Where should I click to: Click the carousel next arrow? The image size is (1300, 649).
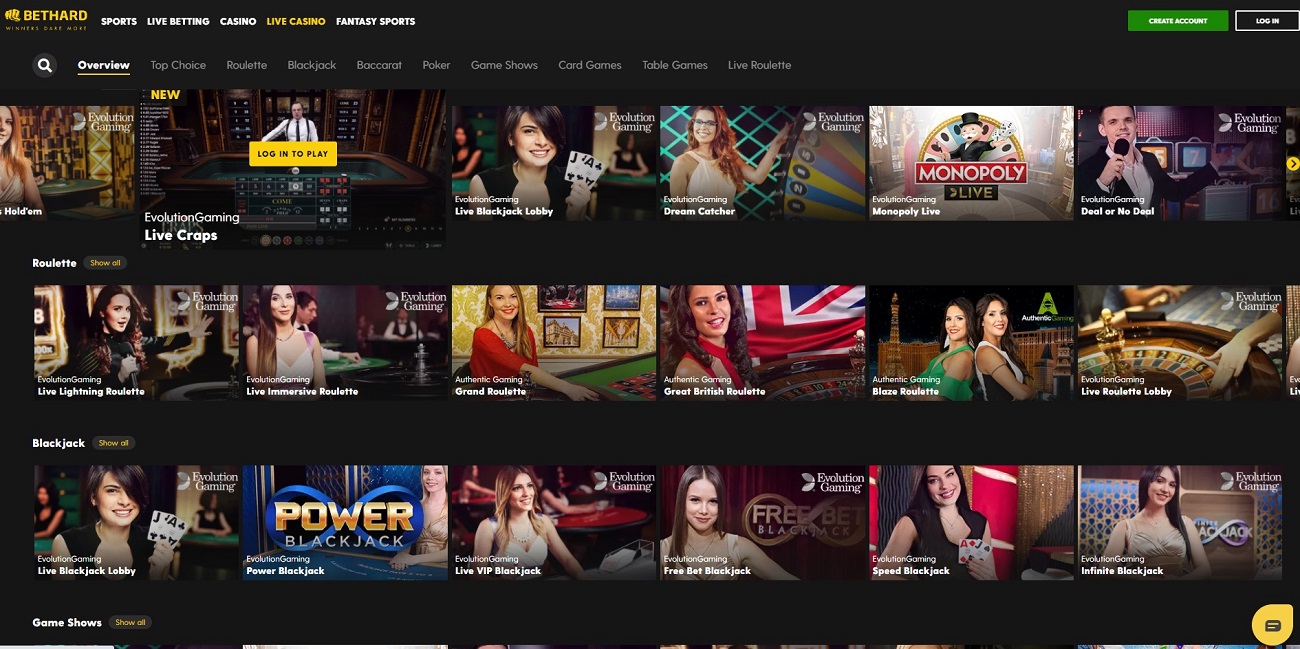(1293, 164)
